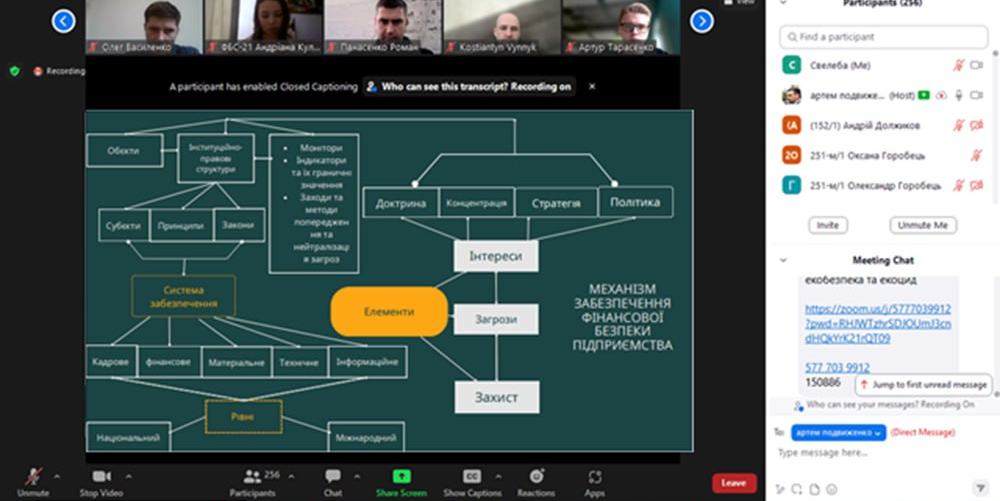The image size is (1000, 501).
Task: Expand the arrow next to Unmute
Action: point(57,476)
